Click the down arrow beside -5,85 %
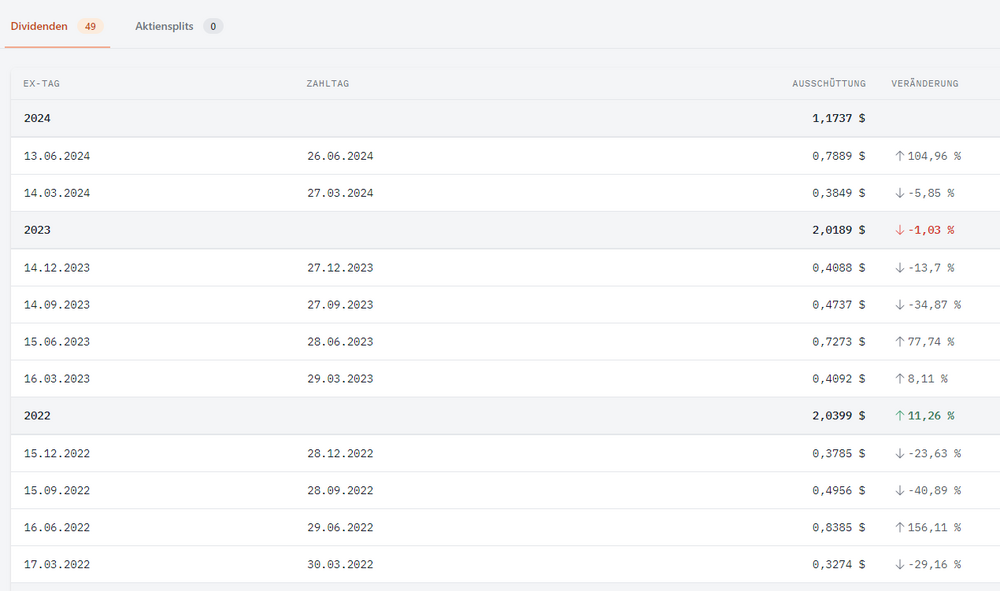The height and width of the screenshot is (591, 1000). pos(900,193)
